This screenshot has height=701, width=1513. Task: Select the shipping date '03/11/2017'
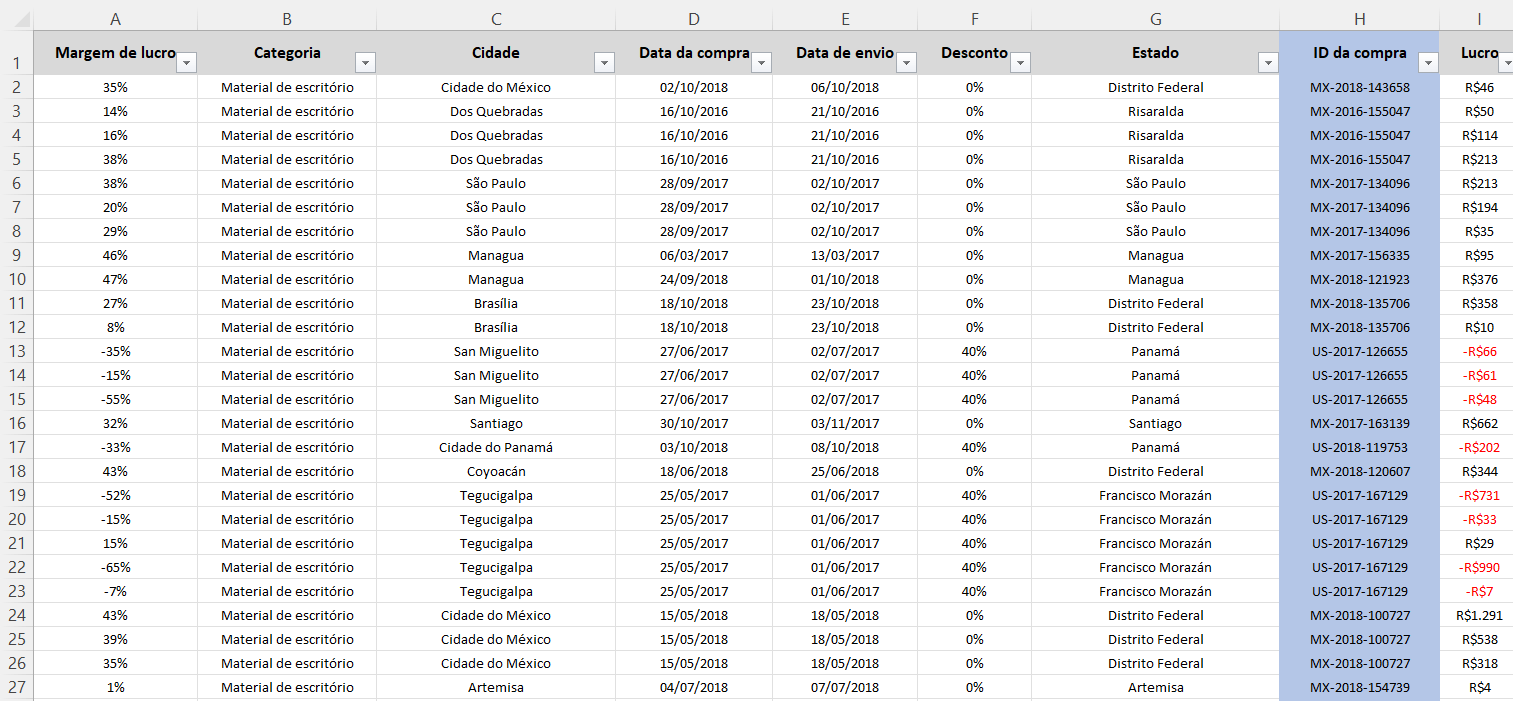click(845, 423)
